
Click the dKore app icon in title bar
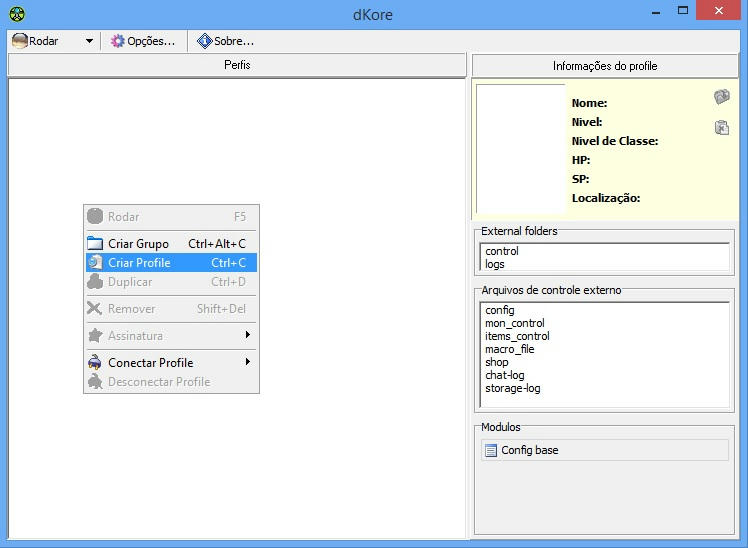[x=16, y=13]
